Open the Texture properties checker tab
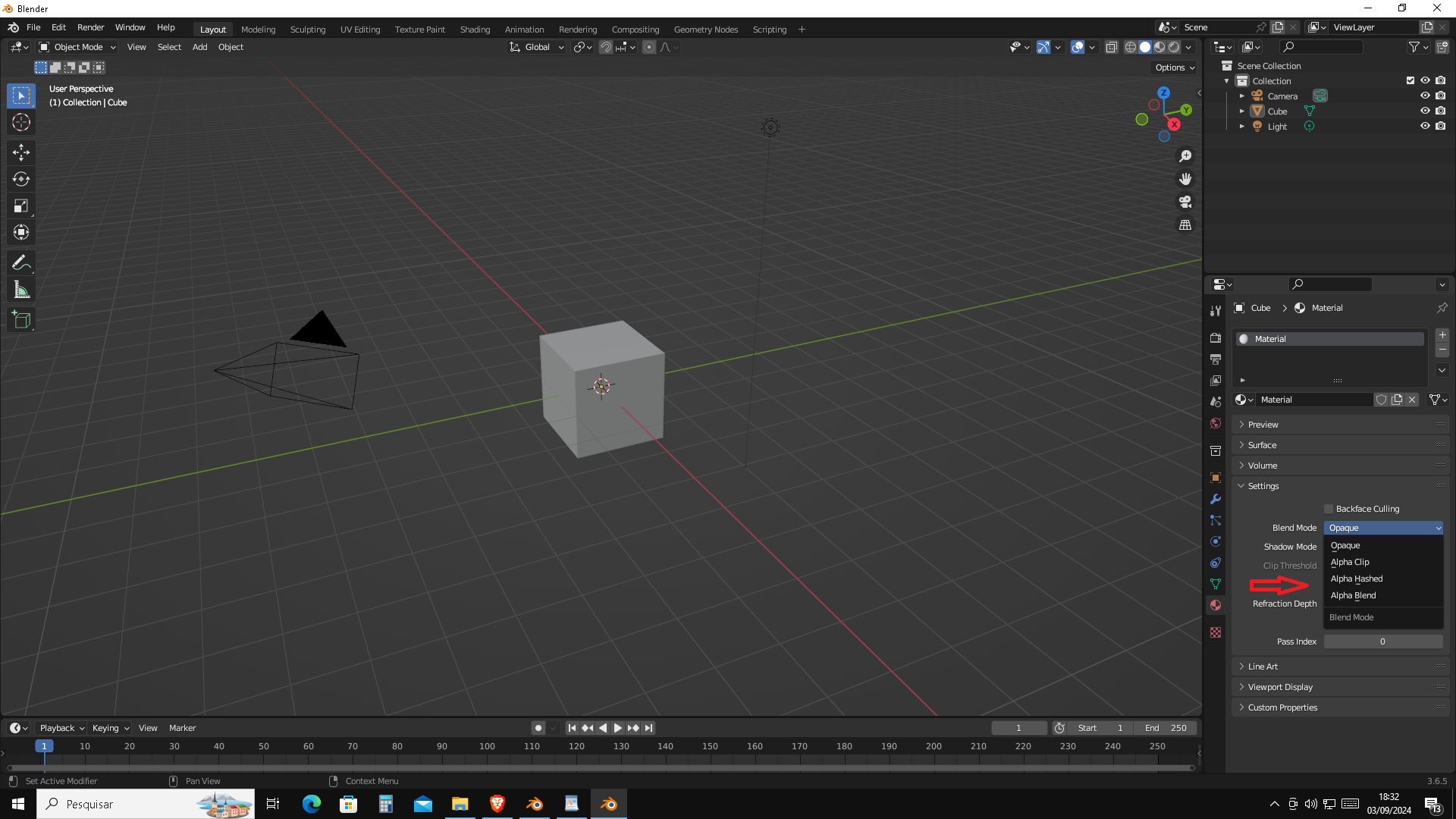 point(1216,632)
